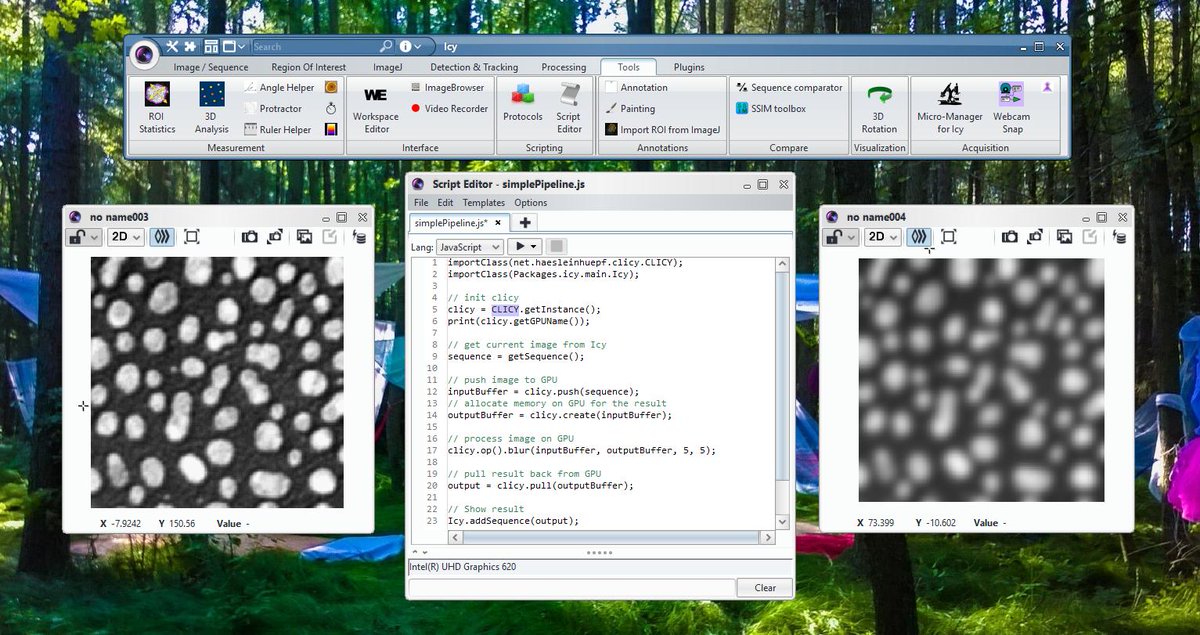The height and width of the screenshot is (635, 1200).
Task: Open ImageBrowser
Action: 447,88
